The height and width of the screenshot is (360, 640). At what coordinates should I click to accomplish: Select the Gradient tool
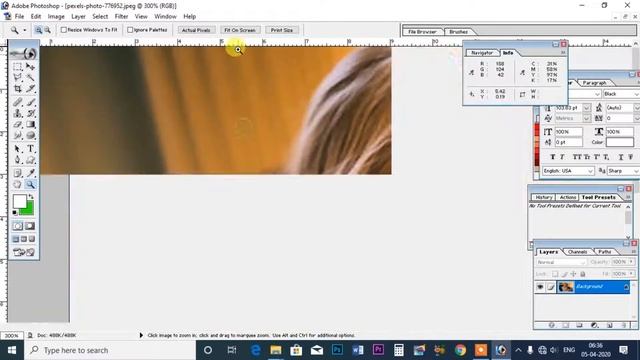[30, 124]
